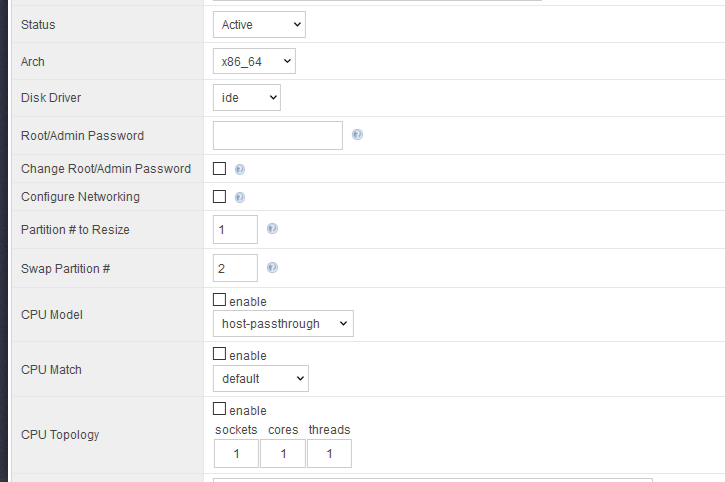725x482 pixels.
Task: Expand the host-passthrough CPU Model dropdown
Action: point(283,324)
